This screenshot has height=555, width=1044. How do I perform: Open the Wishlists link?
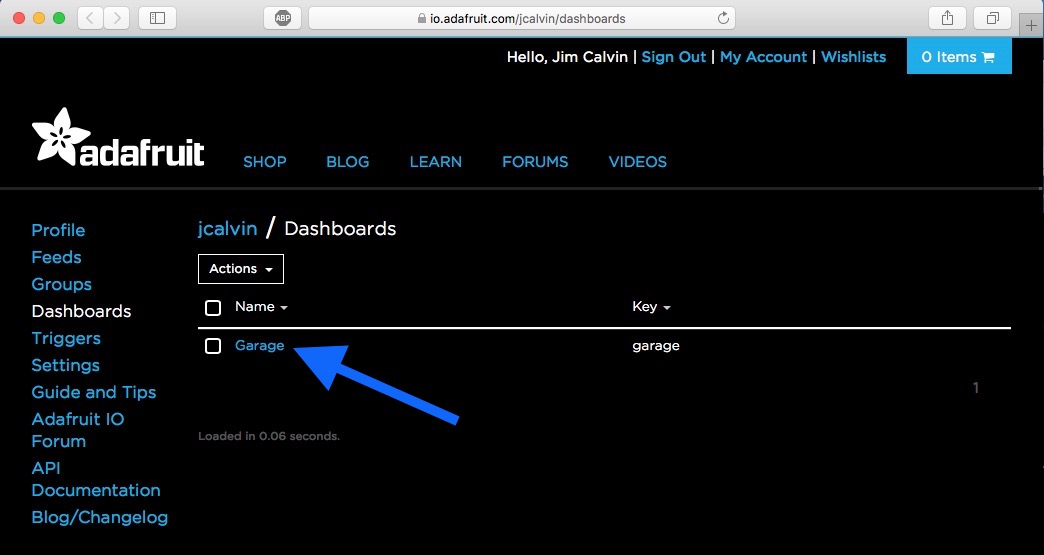(854, 57)
